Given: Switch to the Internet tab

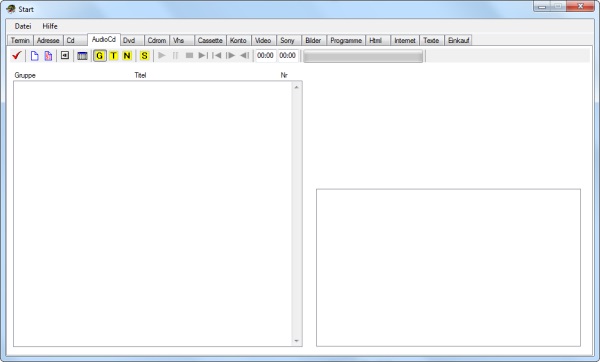Looking at the screenshot, I should (405, 40).
